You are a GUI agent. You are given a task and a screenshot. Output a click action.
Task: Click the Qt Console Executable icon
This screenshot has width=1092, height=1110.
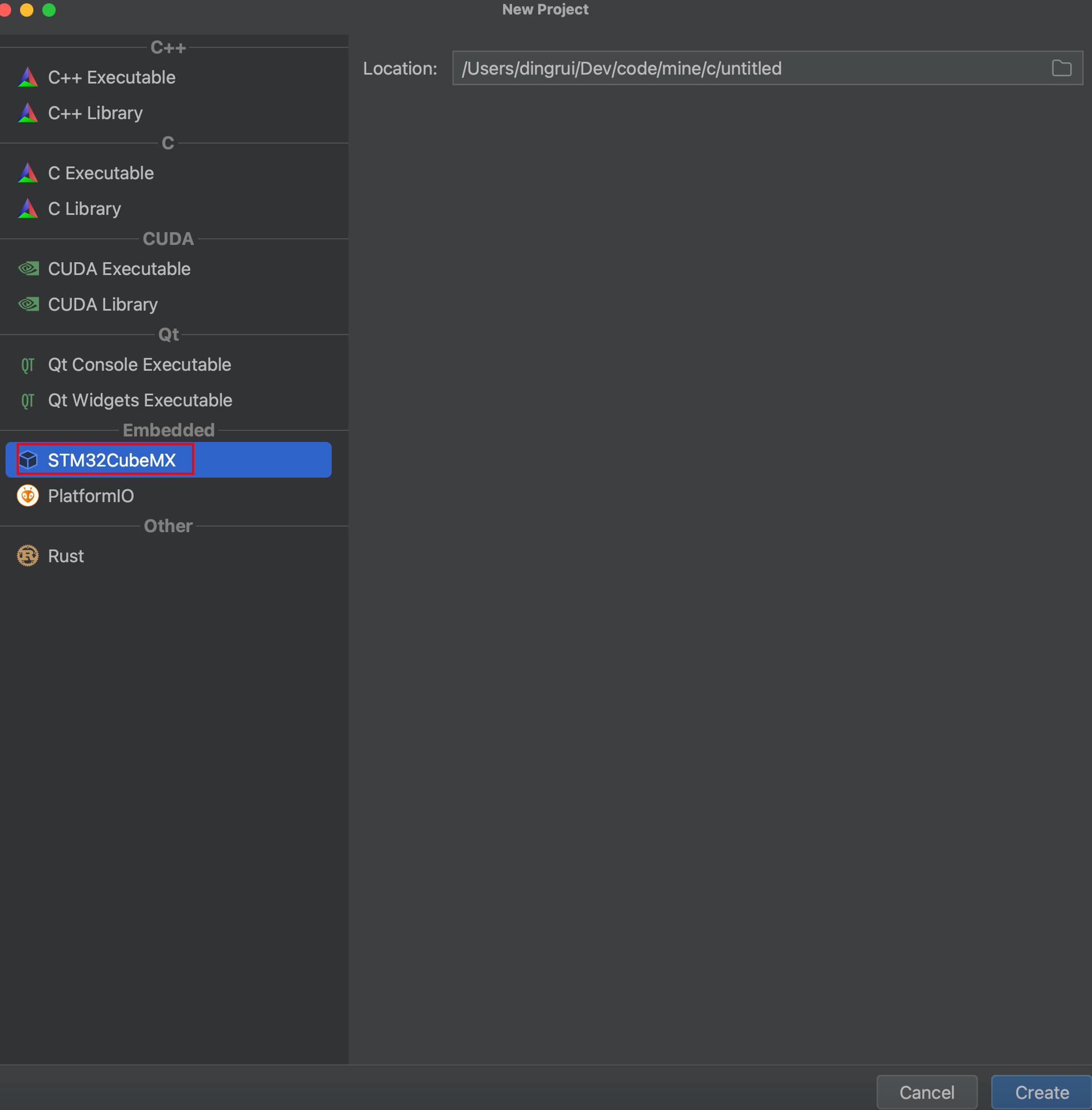(27, 365)
